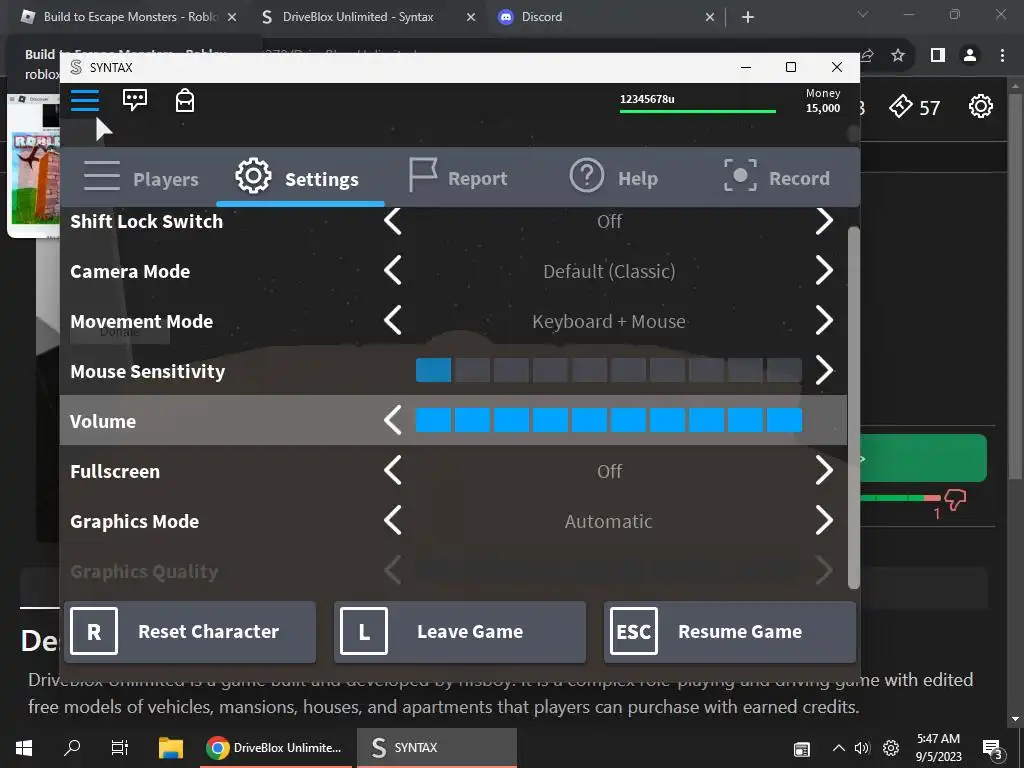Open the Roblox hamburger menu icon
This screenshot has height=768, width=1024.
pos(85,100)
